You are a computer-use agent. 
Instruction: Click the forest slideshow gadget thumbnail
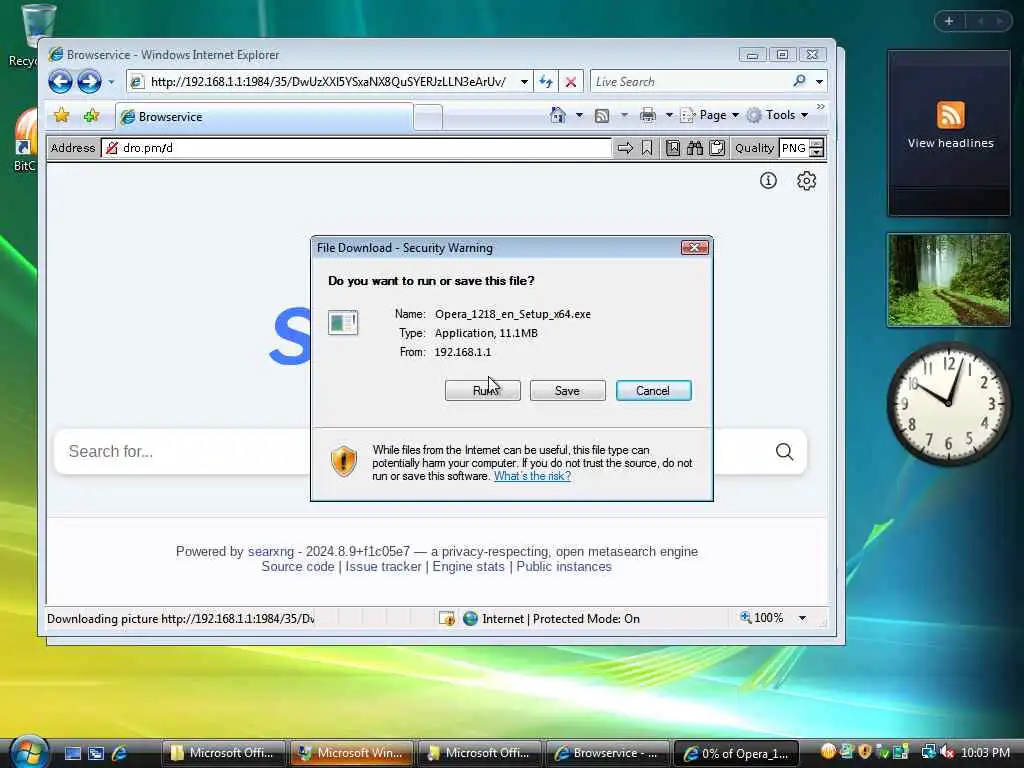pos(949,280)
